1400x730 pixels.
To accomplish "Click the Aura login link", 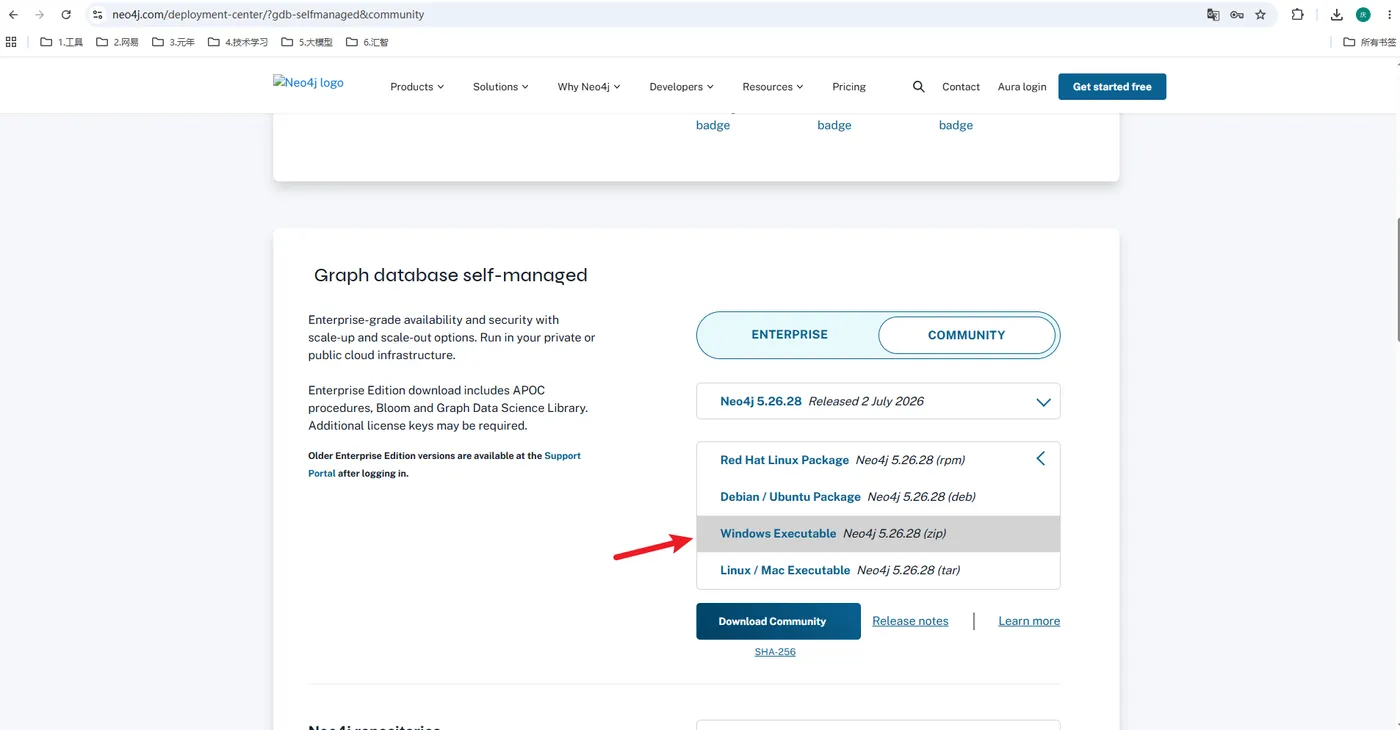I will [x=1022, y=87].
